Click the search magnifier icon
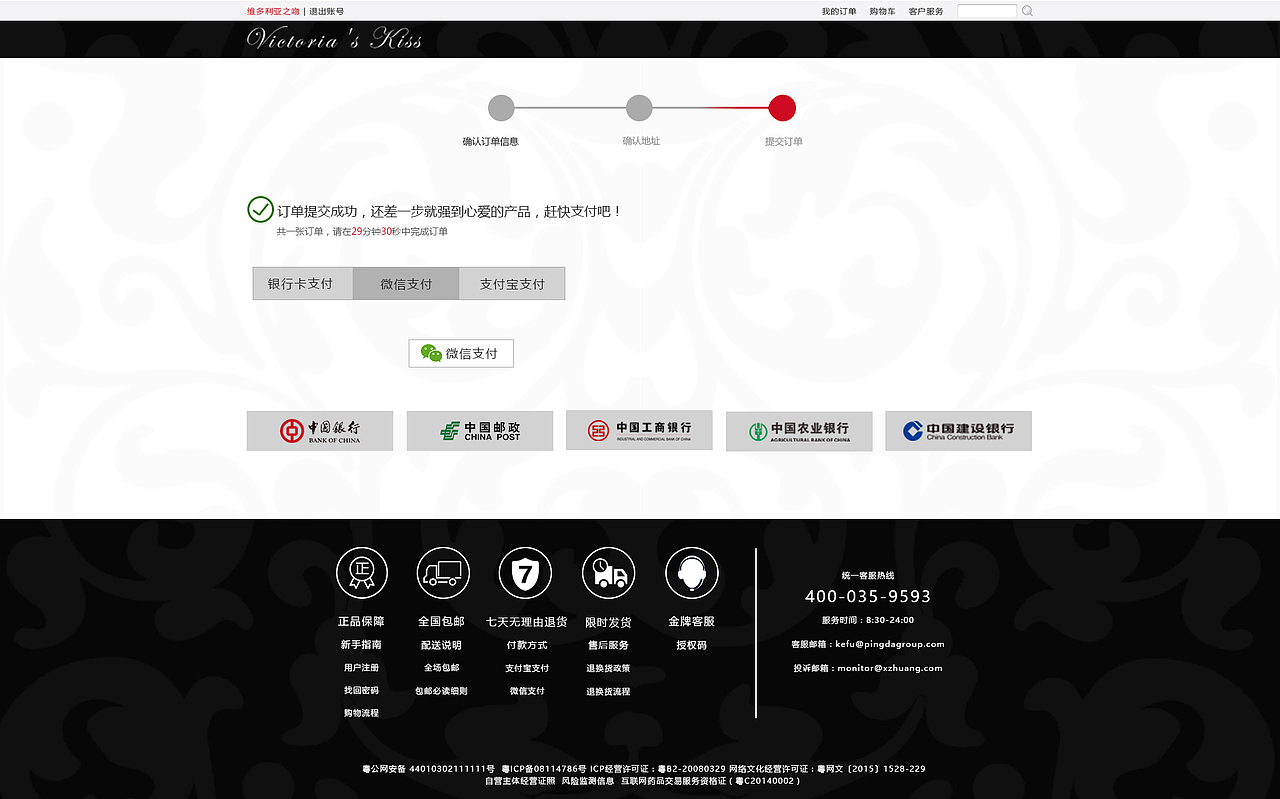The height and width of the screenshot is (799, 1280). tap(1027, 11)
